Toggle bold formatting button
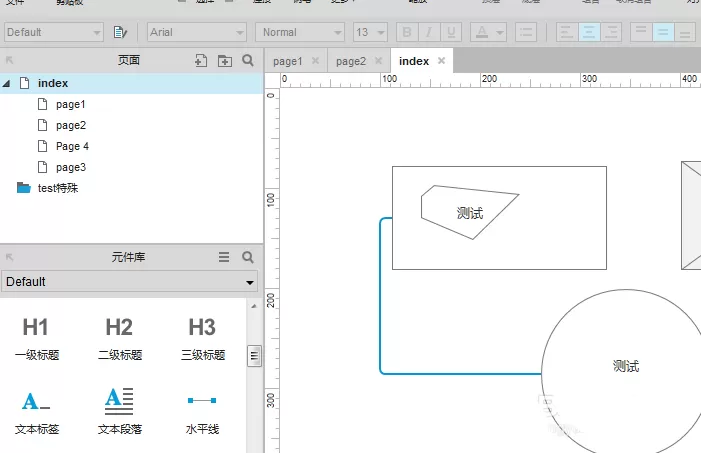Viewport: 701px width, 453px height. [407, 32]
